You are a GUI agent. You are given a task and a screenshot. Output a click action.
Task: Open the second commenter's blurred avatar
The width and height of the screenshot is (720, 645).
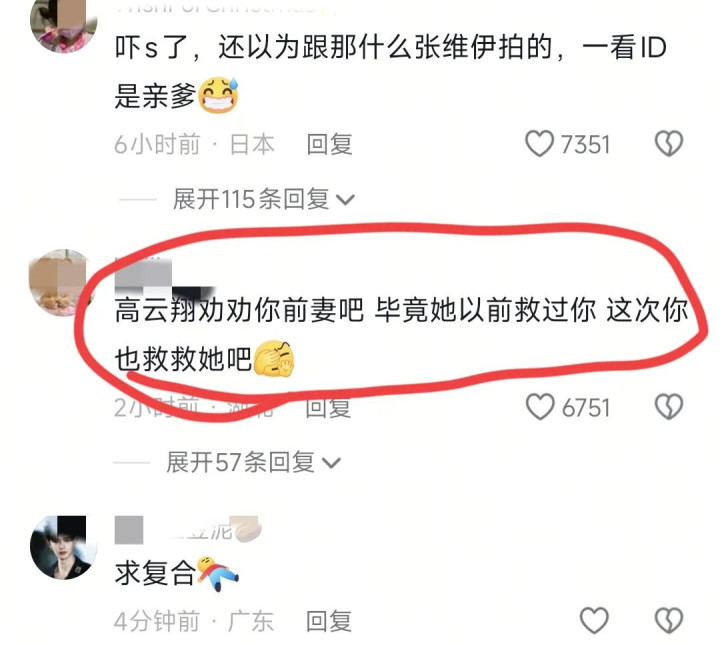point(60,282)
